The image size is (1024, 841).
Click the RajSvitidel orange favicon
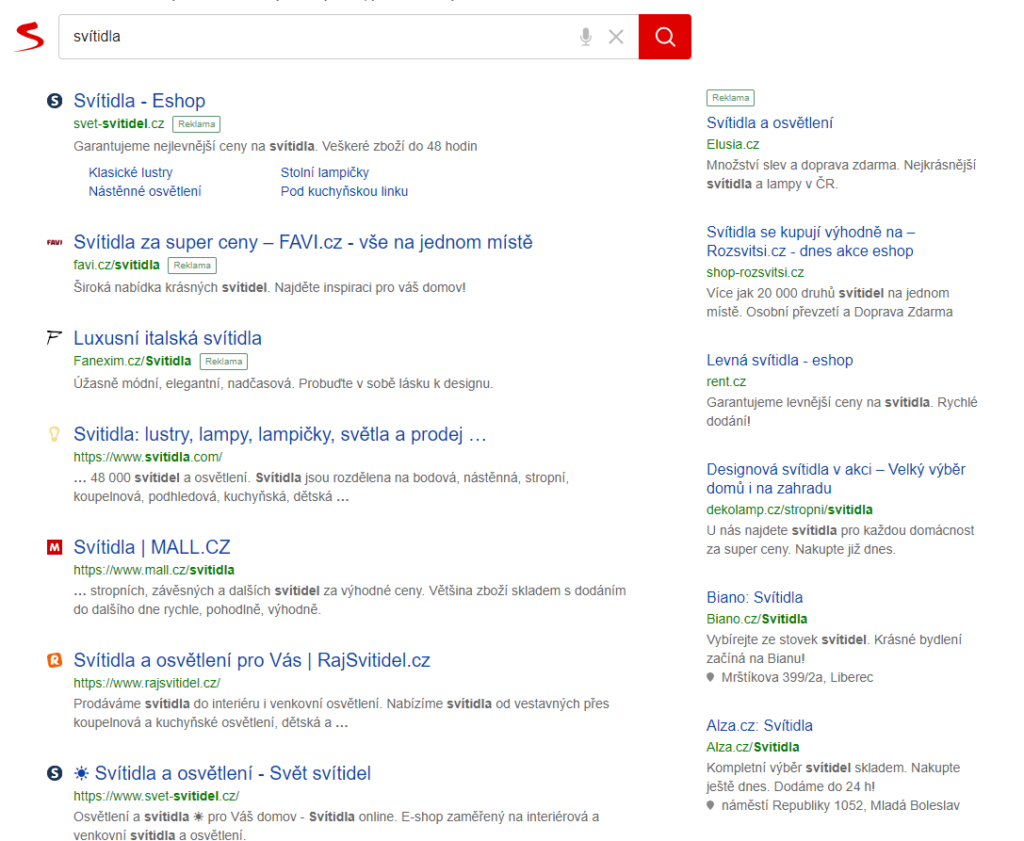point(54,660)
